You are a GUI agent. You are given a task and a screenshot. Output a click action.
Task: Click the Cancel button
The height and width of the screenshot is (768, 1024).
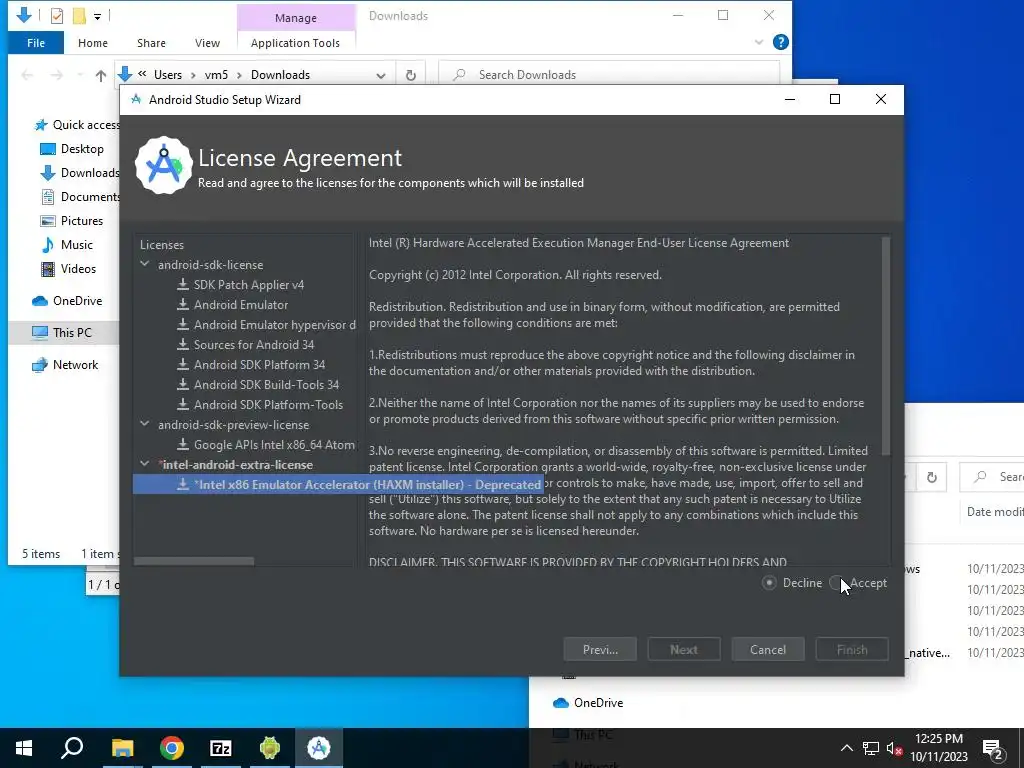click(x=768, y=650)
